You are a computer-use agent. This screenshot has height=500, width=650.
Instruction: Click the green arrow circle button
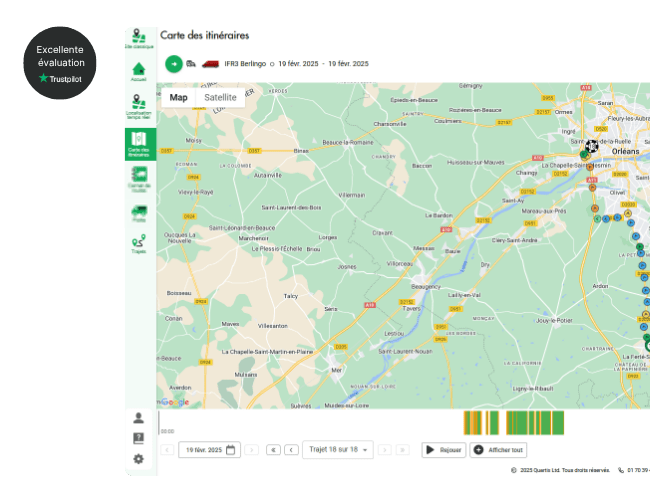pyautogui.click(x=174, y=64)
